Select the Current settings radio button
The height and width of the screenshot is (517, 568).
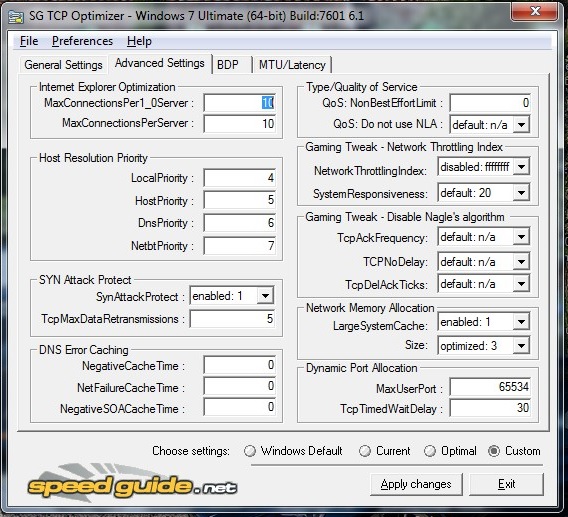[x=364, y=451]
